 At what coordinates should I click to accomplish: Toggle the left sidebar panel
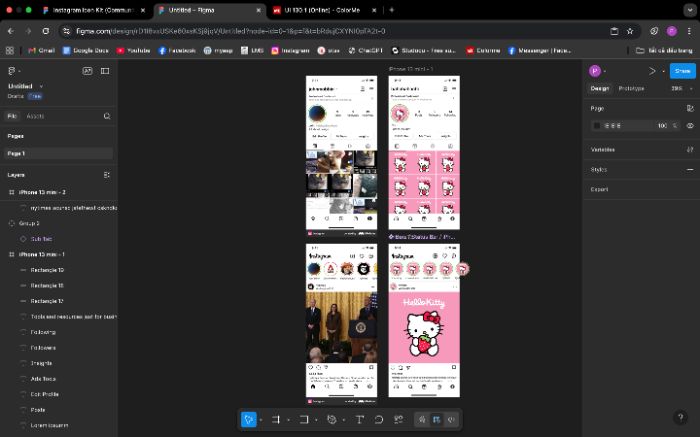pos(105,71)
